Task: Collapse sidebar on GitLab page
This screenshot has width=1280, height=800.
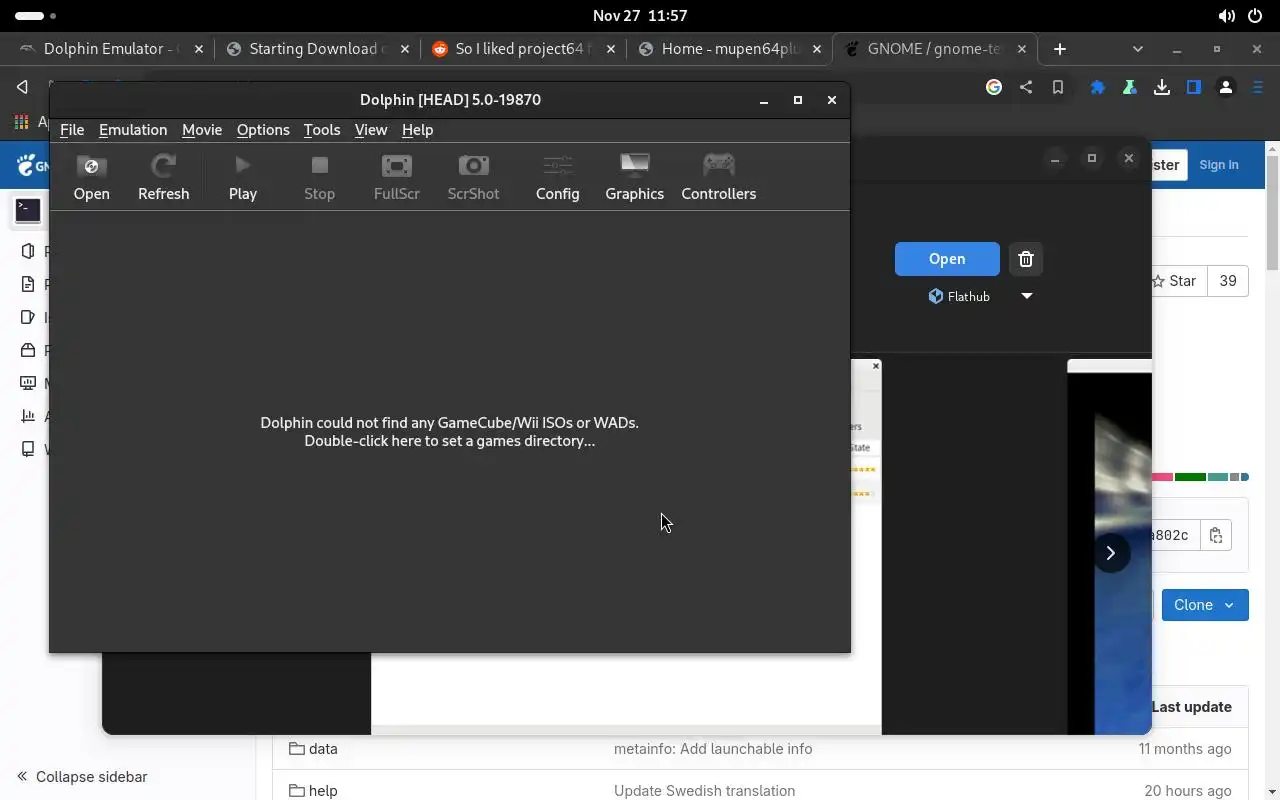Action: click(x=82, y=777)
